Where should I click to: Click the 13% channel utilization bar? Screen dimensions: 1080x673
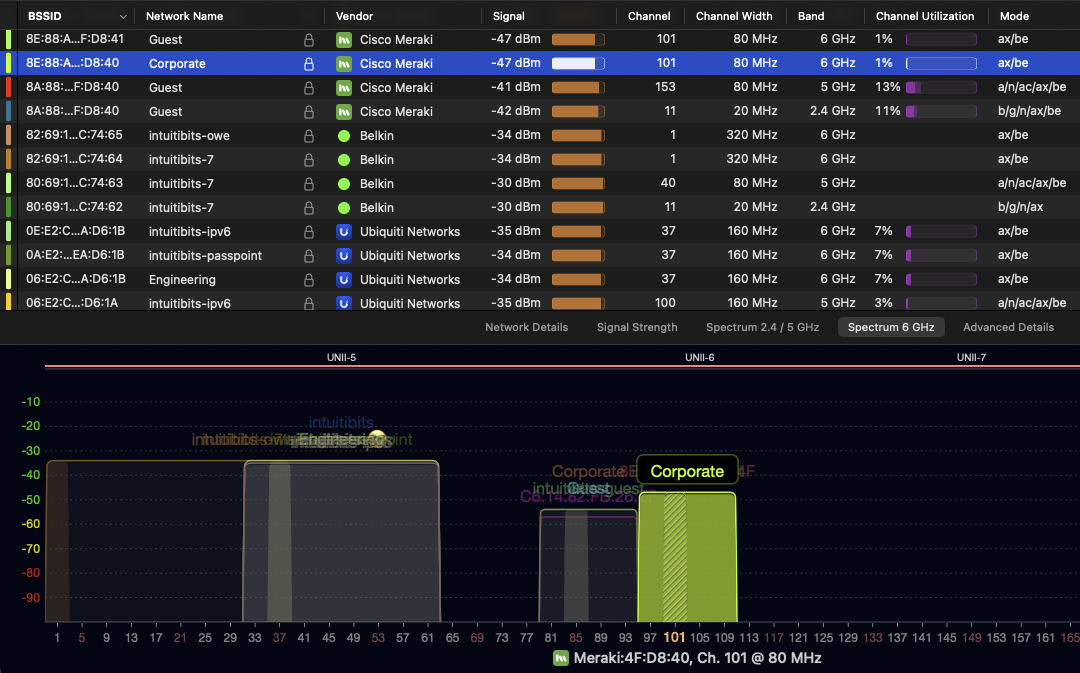point(941,87)
